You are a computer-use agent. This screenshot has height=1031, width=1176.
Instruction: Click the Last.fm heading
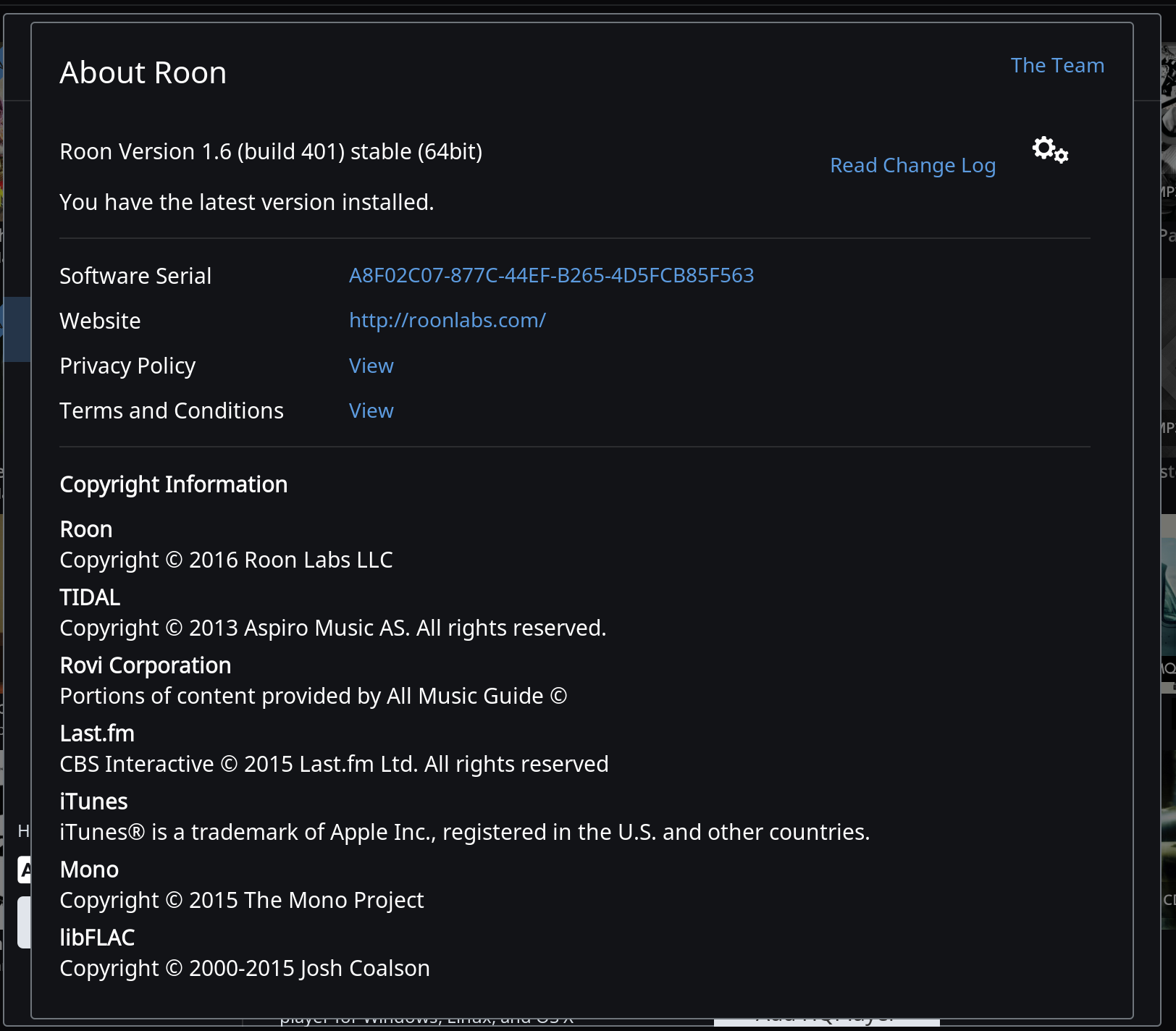point(97,733)
